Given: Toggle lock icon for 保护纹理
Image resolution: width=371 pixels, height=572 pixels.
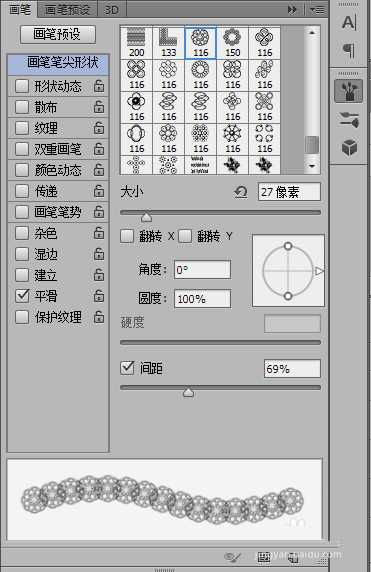Looking at the screenshot, I should click(99, 317).
